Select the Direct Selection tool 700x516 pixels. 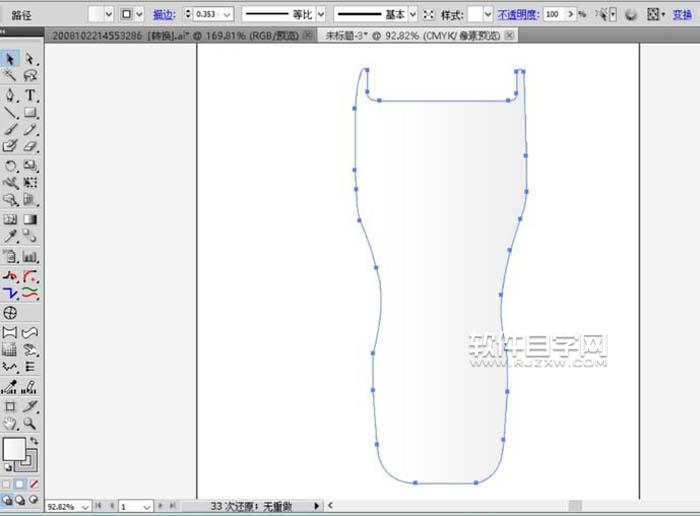(x=30, y=59)
